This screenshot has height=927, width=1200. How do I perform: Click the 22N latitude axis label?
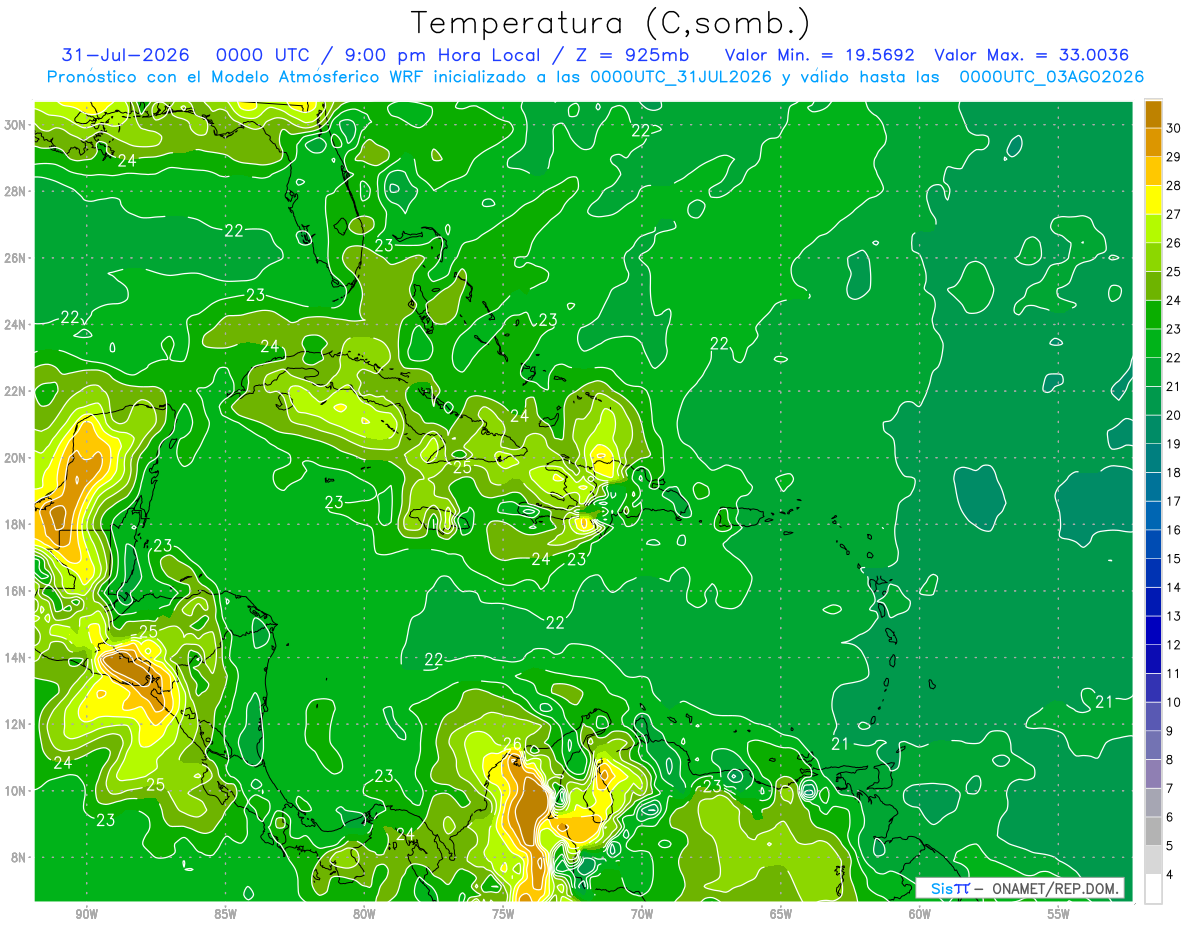17,391
